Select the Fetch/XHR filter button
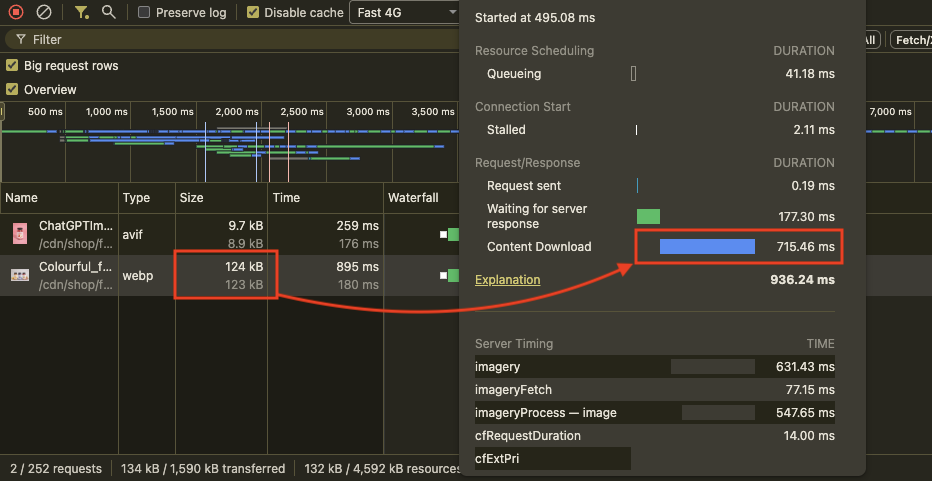 pos(910,40)
